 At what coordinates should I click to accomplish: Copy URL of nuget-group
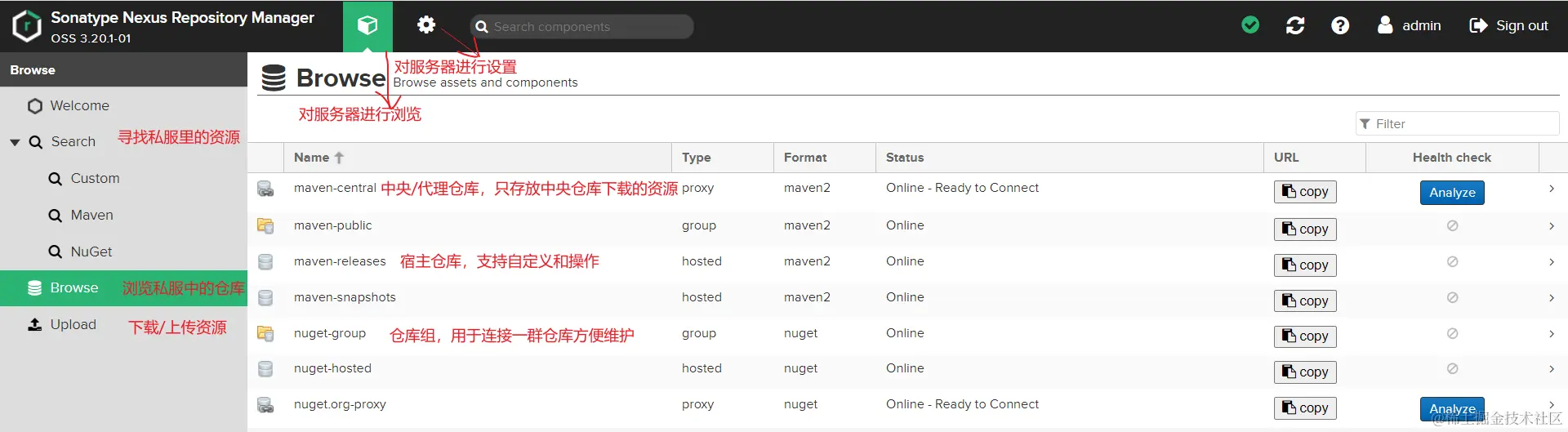click(x=1305, y=336)
